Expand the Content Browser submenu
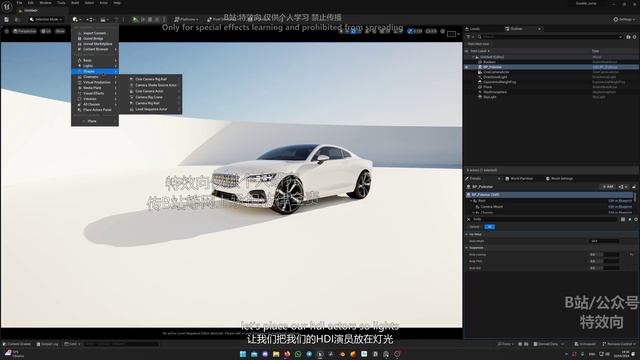 tap(95, 49)
